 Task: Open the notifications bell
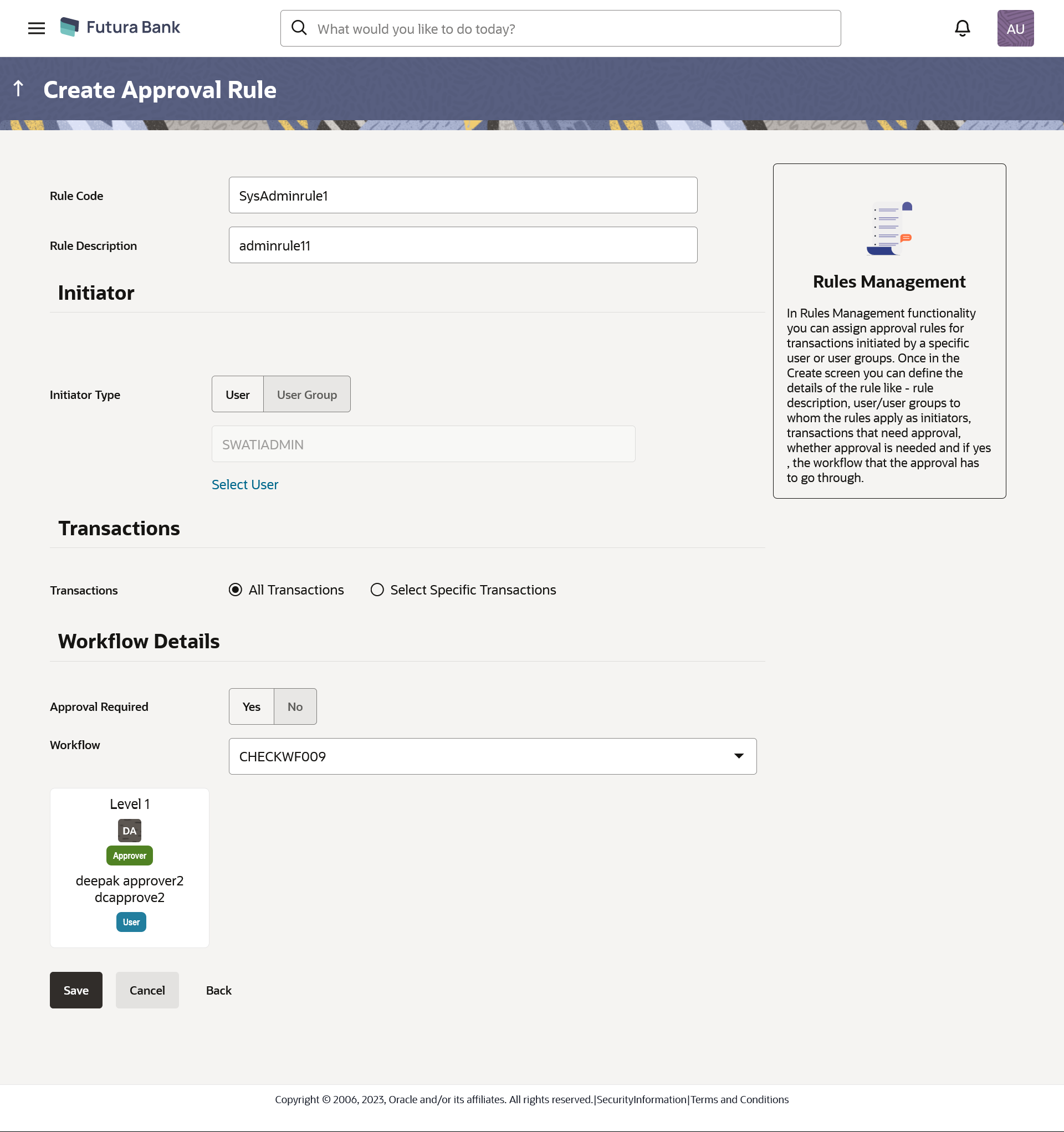[962, 28]
